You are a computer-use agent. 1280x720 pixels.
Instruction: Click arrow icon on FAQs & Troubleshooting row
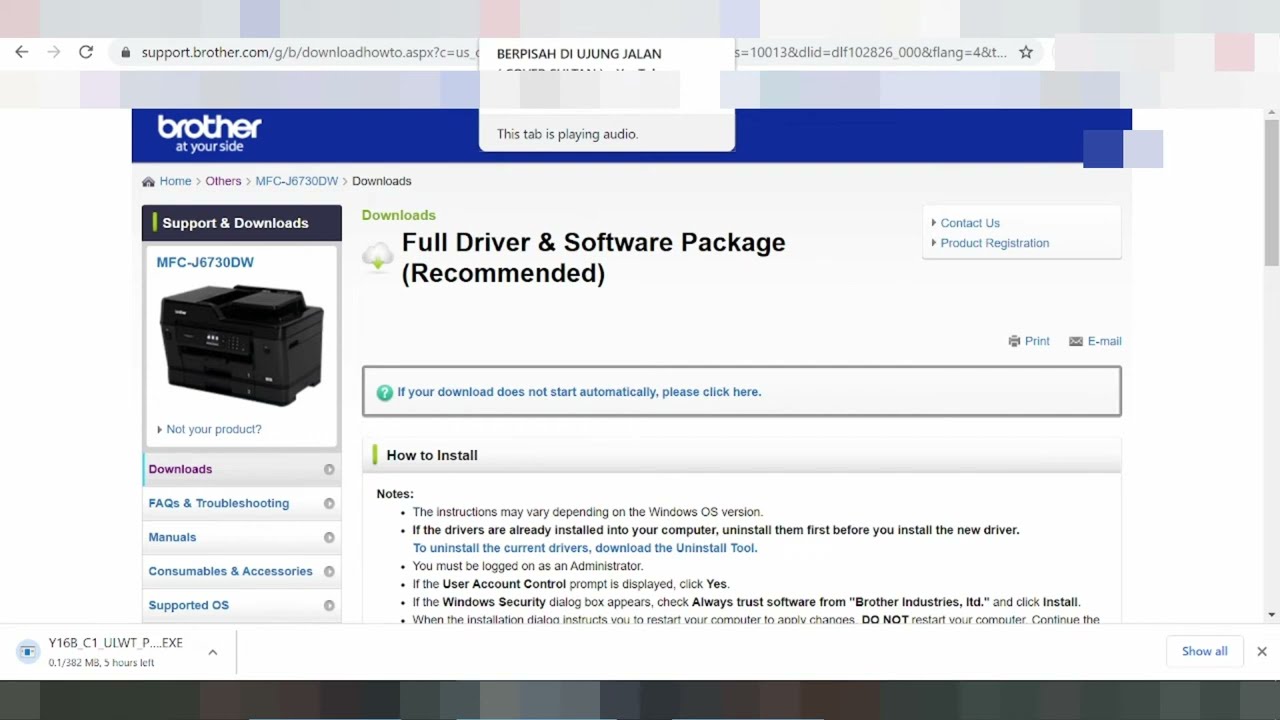click(329, 503)
